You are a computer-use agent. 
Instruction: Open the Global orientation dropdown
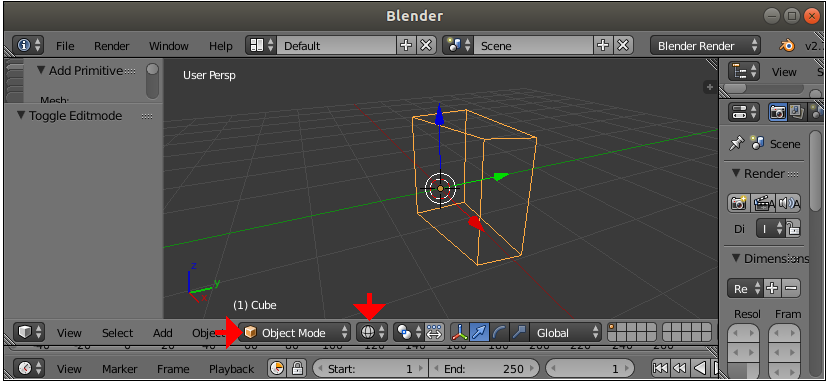click(x=566, y=333)
